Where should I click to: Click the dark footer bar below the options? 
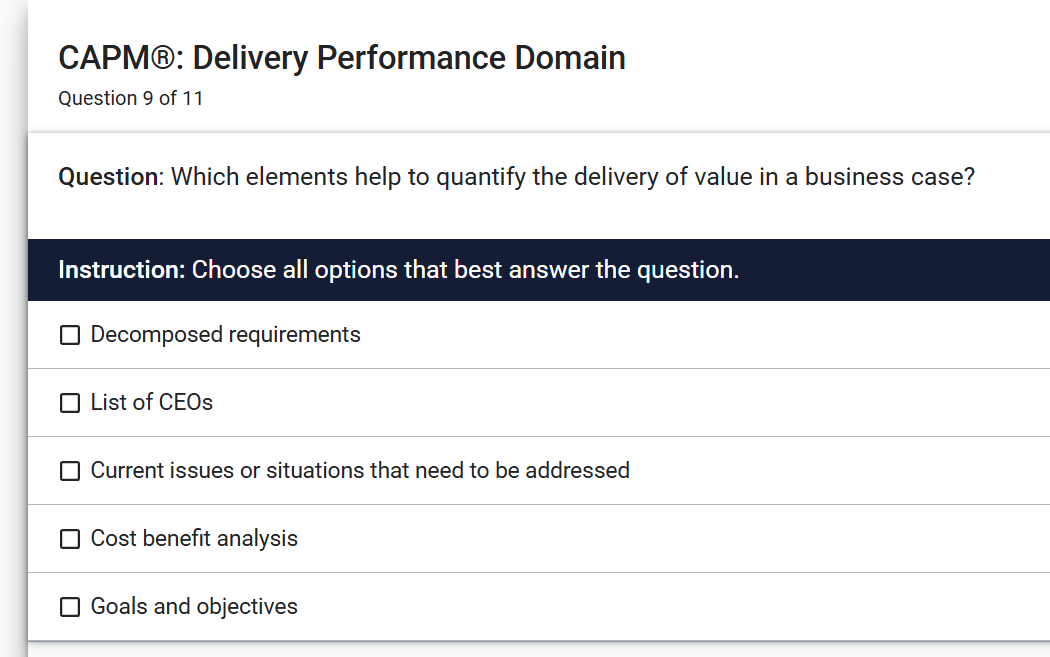525,652
